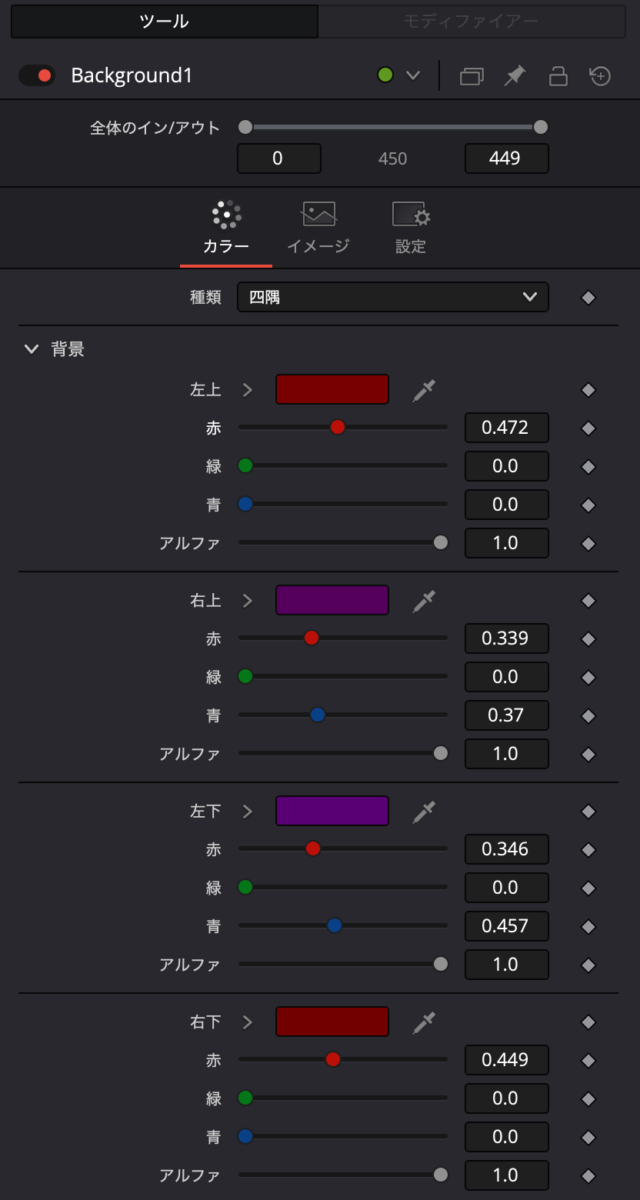
Task: Click the keyframe diamond for 種類
Action: [x=588, y=297]
